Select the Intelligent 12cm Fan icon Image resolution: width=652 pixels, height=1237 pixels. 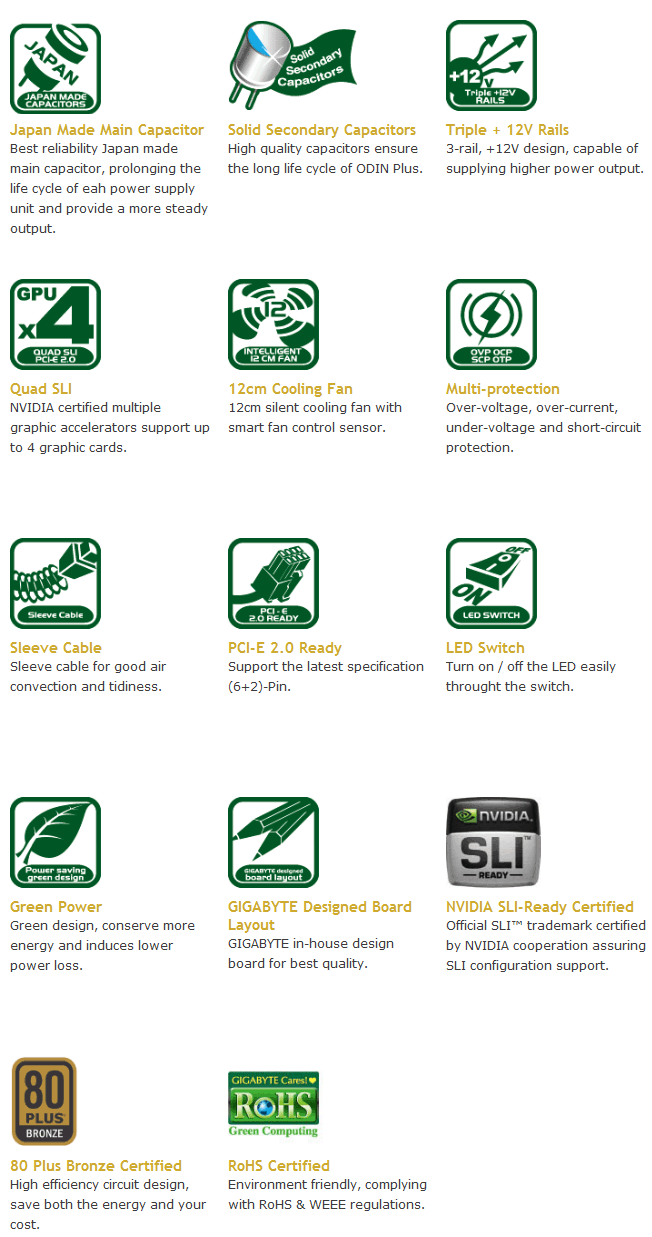click(x=273, y=325)
